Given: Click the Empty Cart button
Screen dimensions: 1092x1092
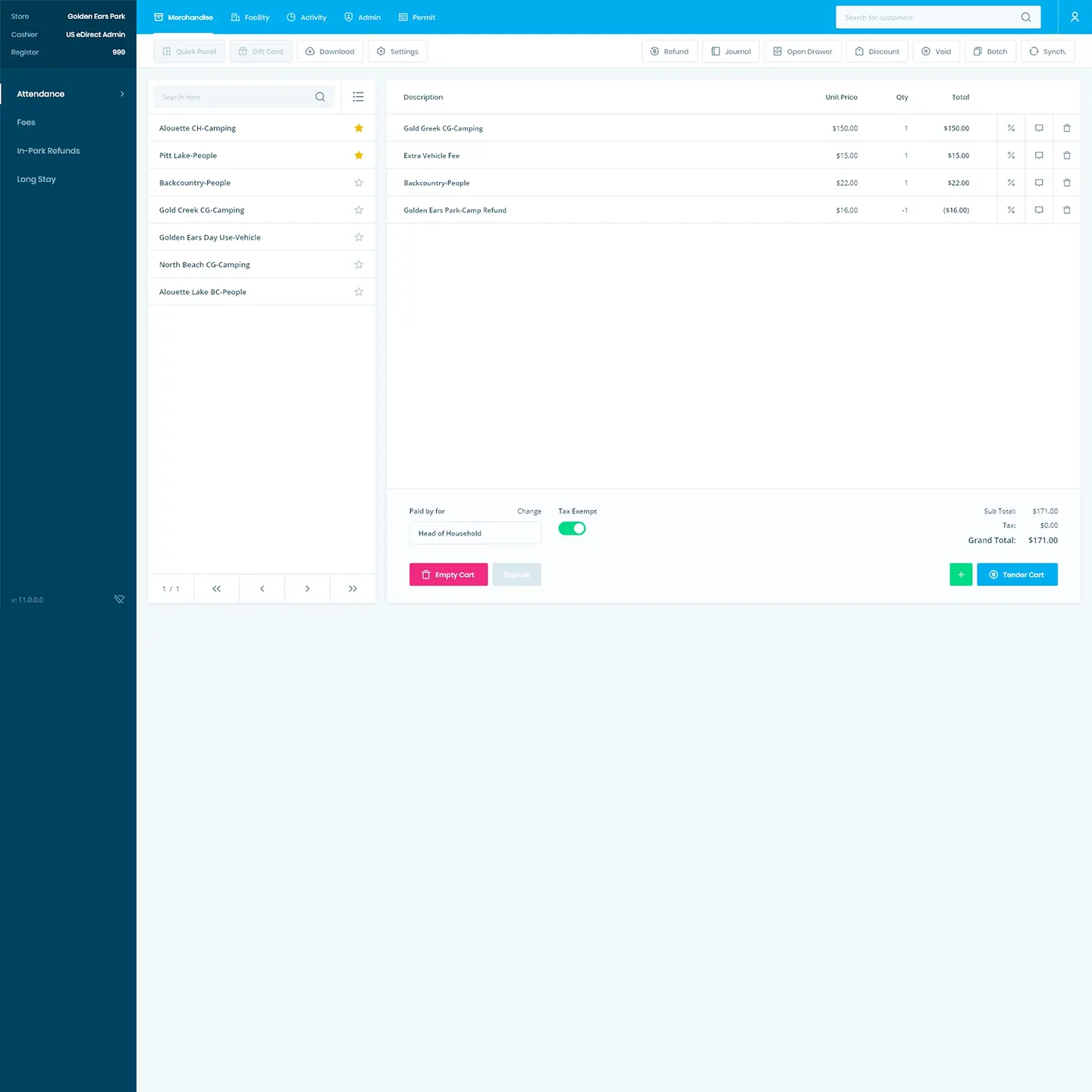Looking at the screenshot, I should point(448,575).
